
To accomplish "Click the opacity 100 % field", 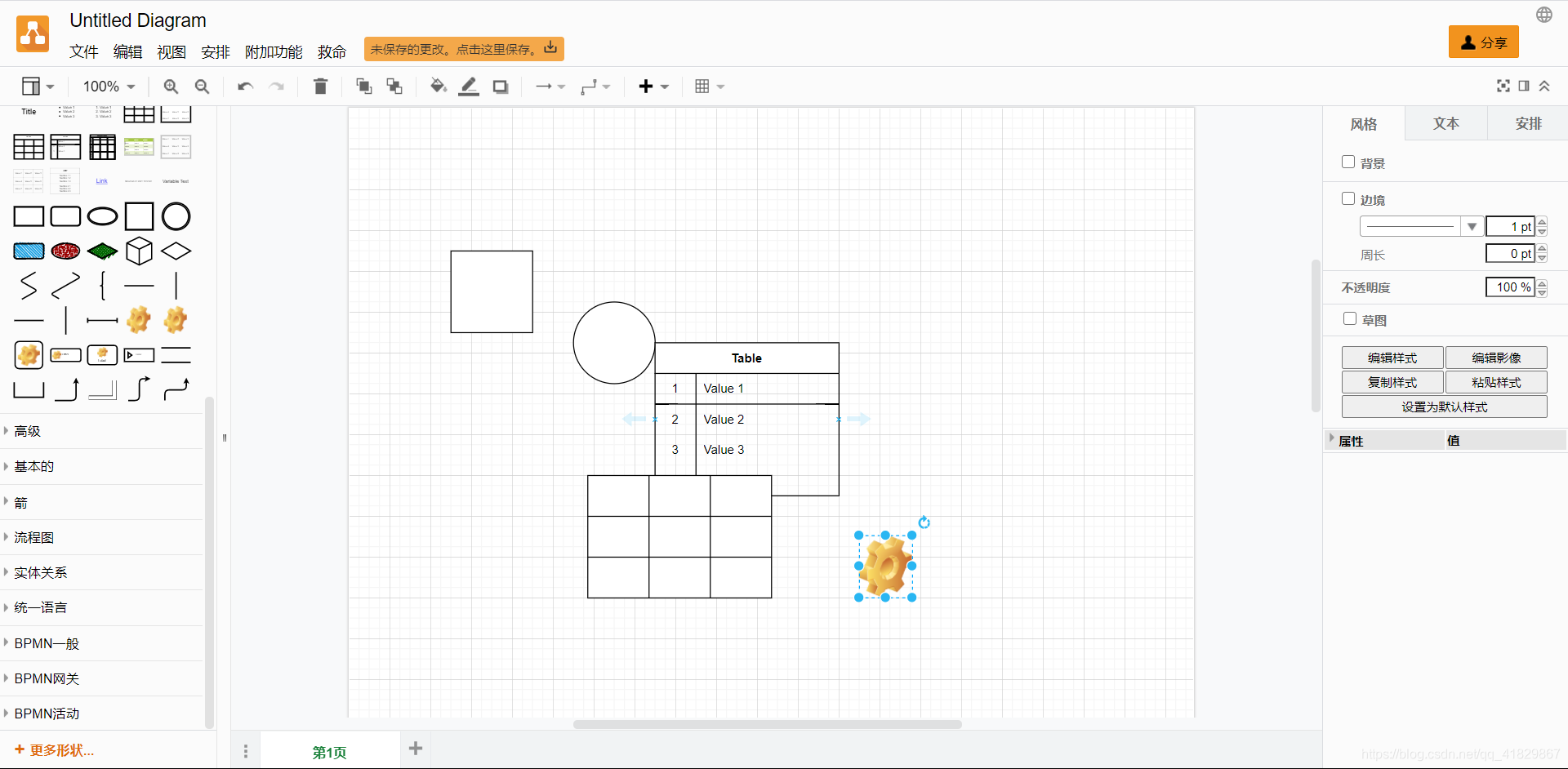I will point(1509,287).
